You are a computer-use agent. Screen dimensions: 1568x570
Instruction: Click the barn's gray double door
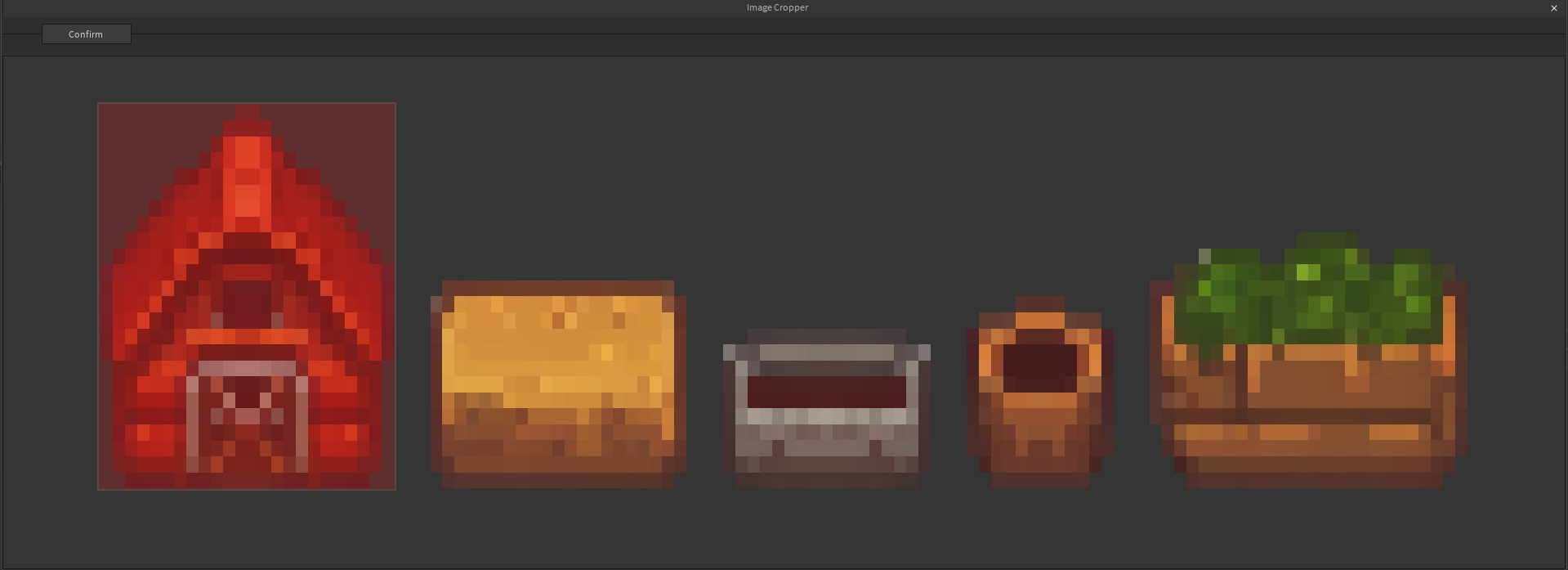247,417
